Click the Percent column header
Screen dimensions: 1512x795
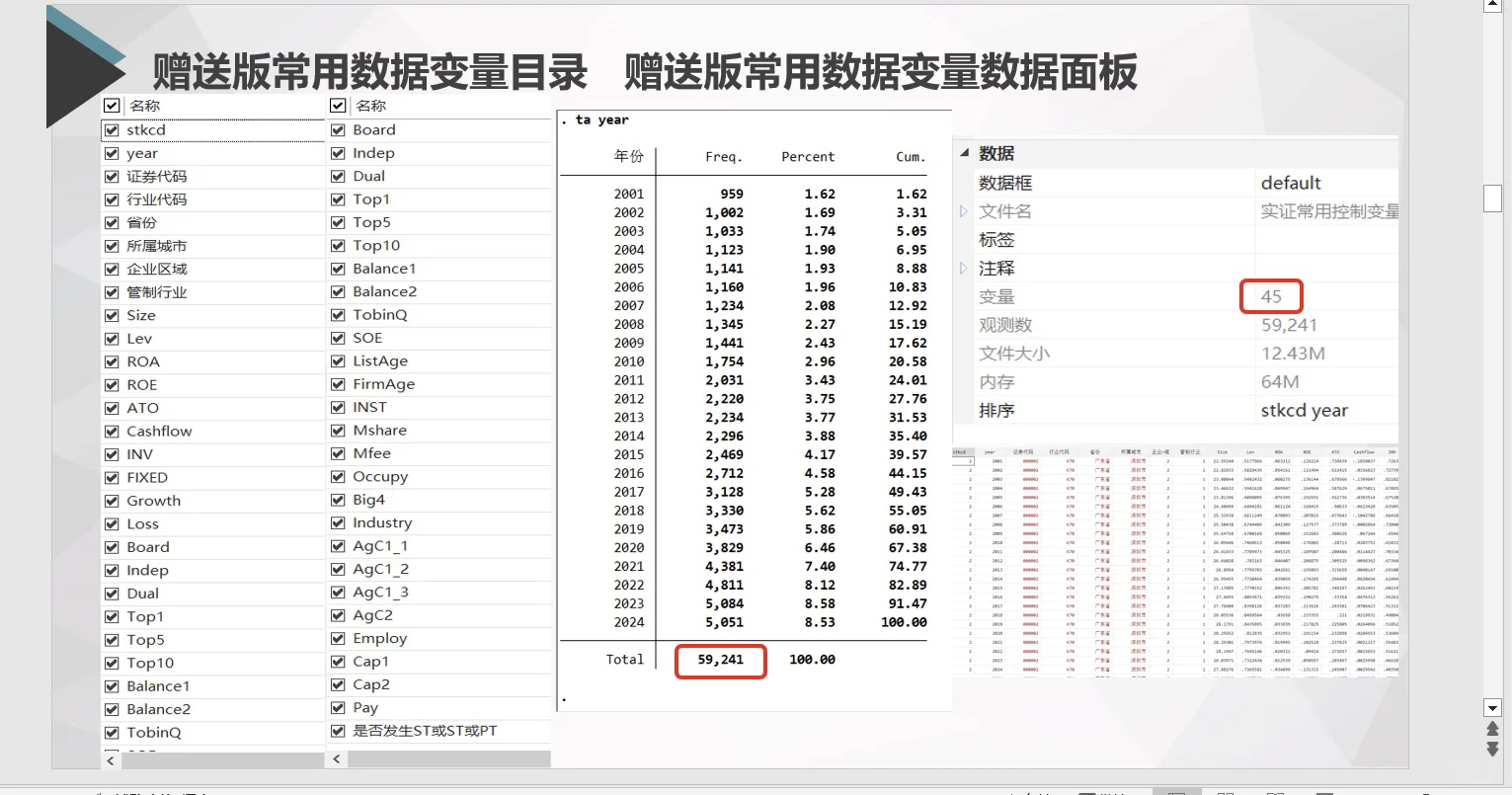pos(808,157)
